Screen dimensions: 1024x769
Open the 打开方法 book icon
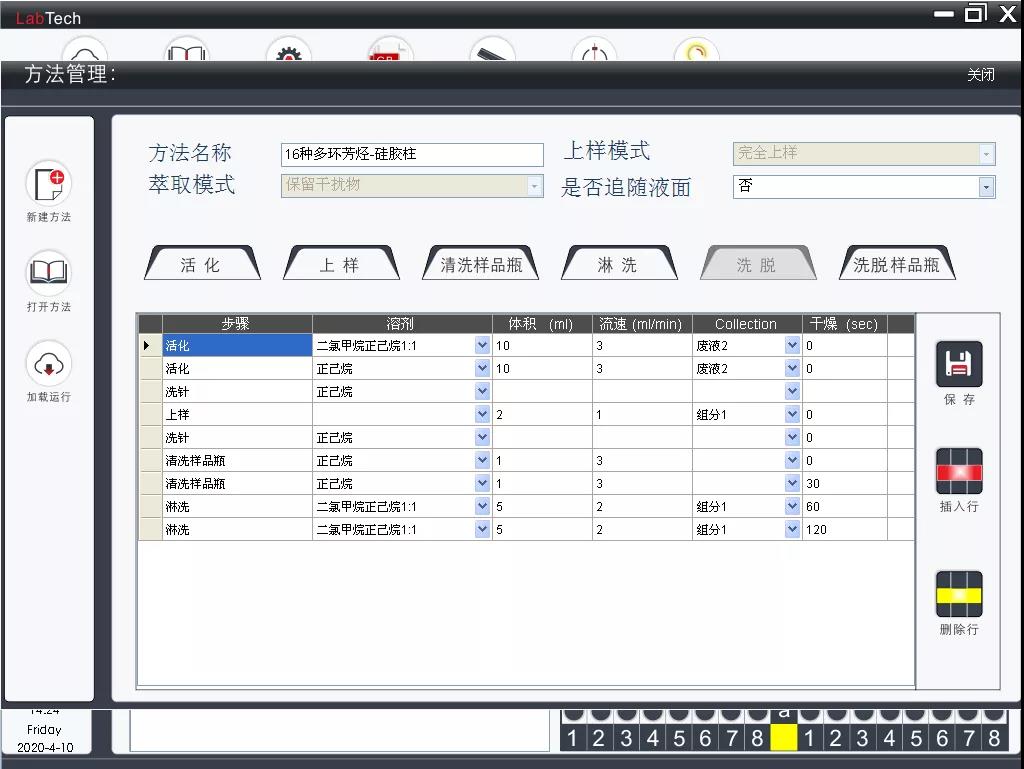(48, 273)
